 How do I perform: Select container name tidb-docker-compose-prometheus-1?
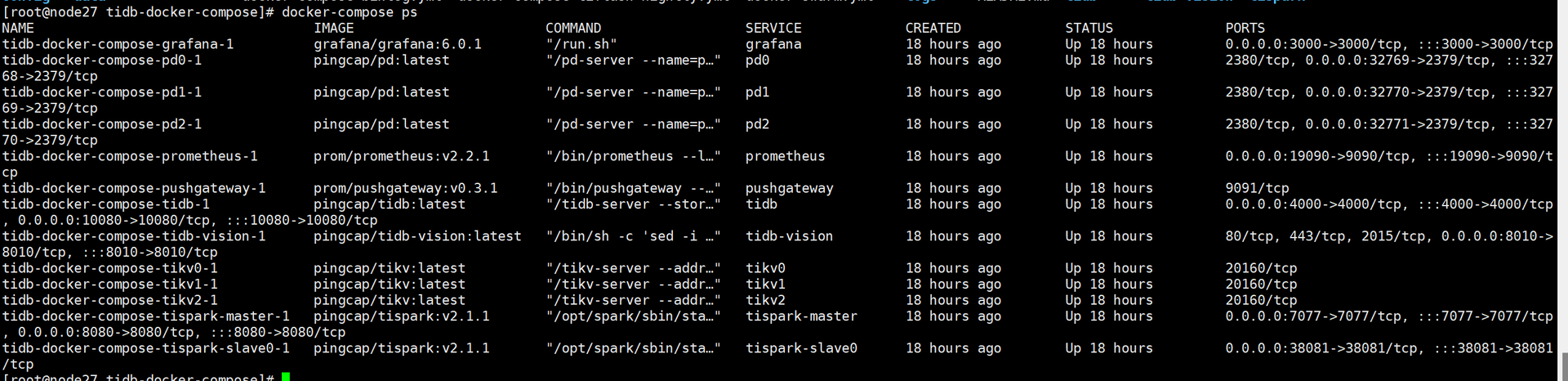(x=130, y=156)
